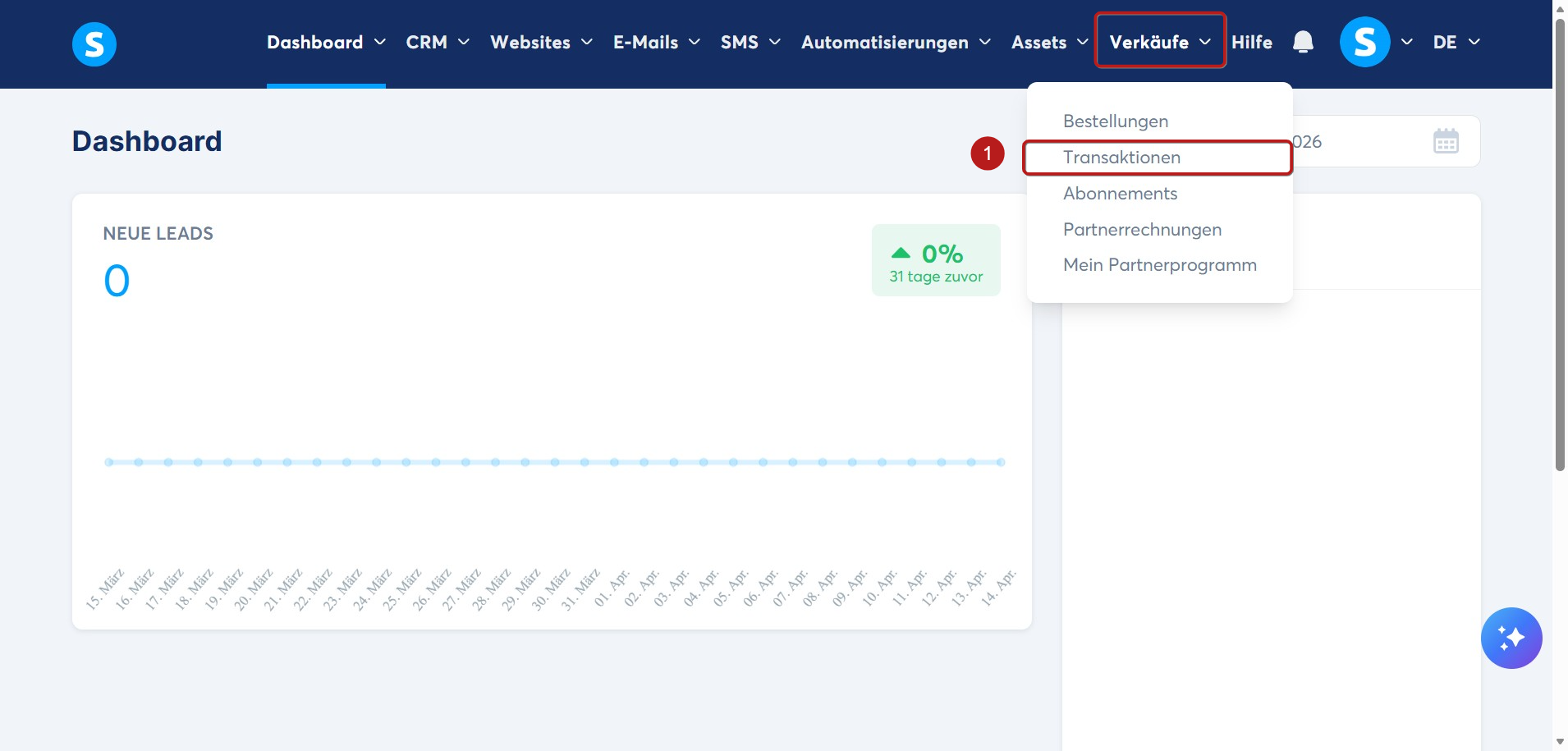Click the systeme.io S logo
This screenshot has width=1568, height=751.
[94, 44]
